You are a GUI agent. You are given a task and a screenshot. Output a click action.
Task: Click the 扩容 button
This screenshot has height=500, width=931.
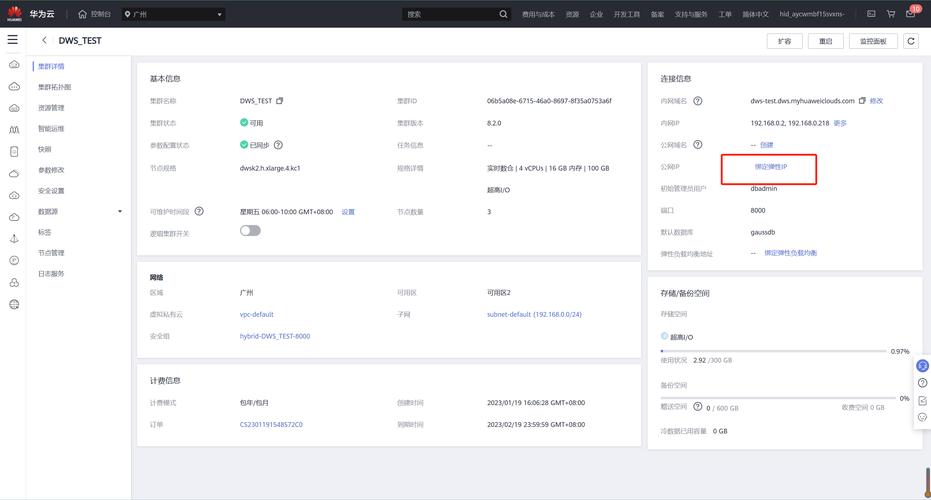784,41
